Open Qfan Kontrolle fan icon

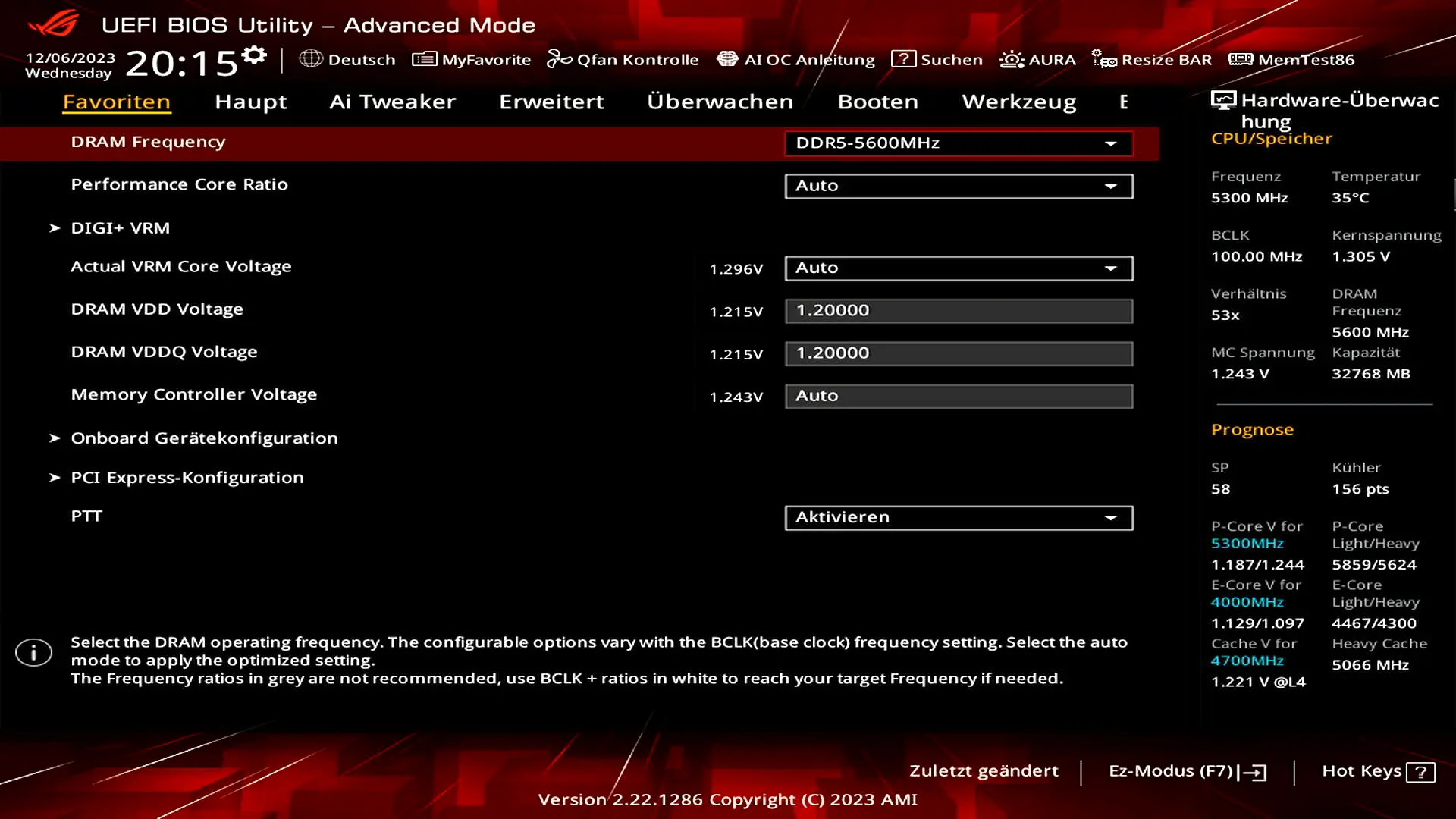(559, 59)
